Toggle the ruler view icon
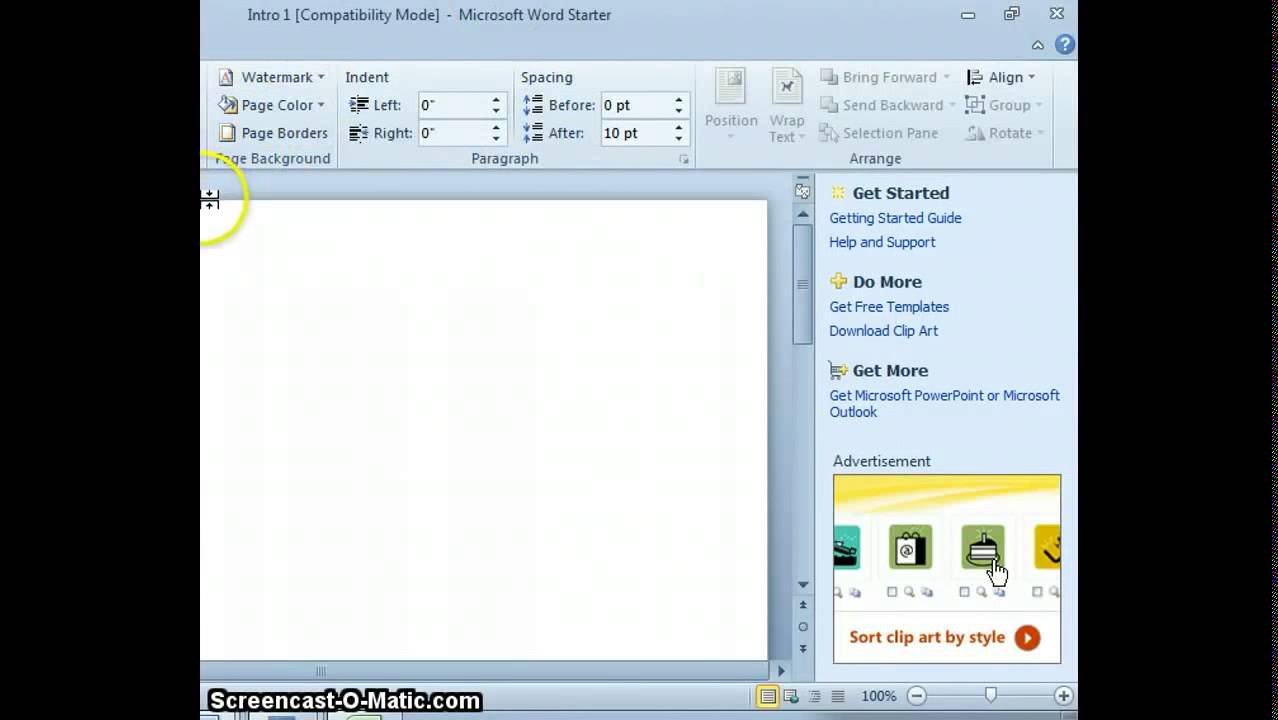This screenshot has height=720, width=1278. [802, 190]
